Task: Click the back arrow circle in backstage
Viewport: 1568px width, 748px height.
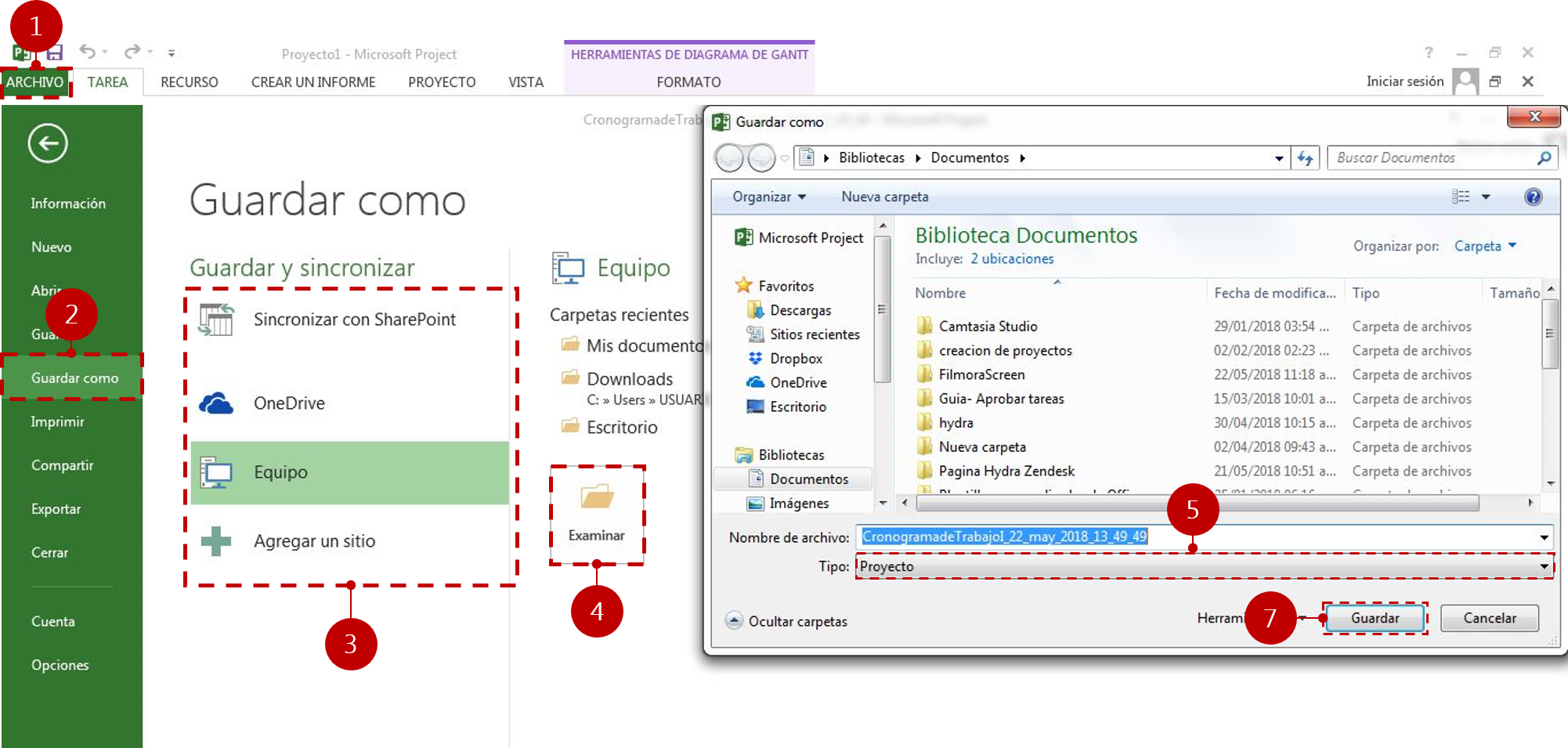Action: [48, 143]
